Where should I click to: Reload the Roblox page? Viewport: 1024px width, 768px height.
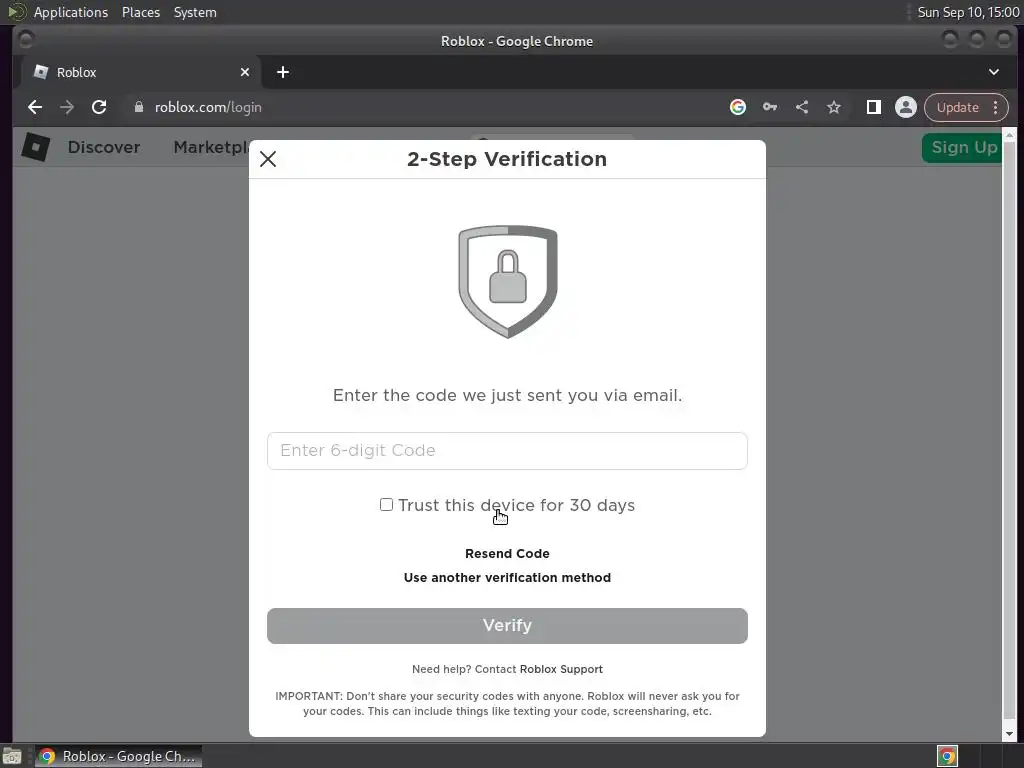[x=99, y=107]
